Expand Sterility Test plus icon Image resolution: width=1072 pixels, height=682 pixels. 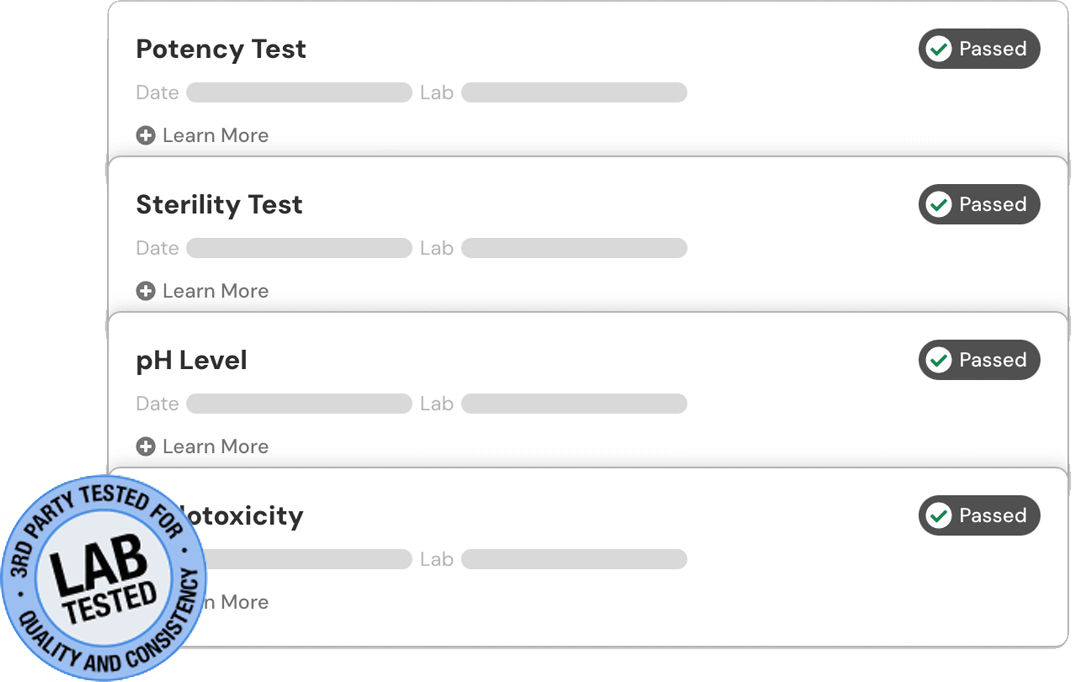pos(146,291)
